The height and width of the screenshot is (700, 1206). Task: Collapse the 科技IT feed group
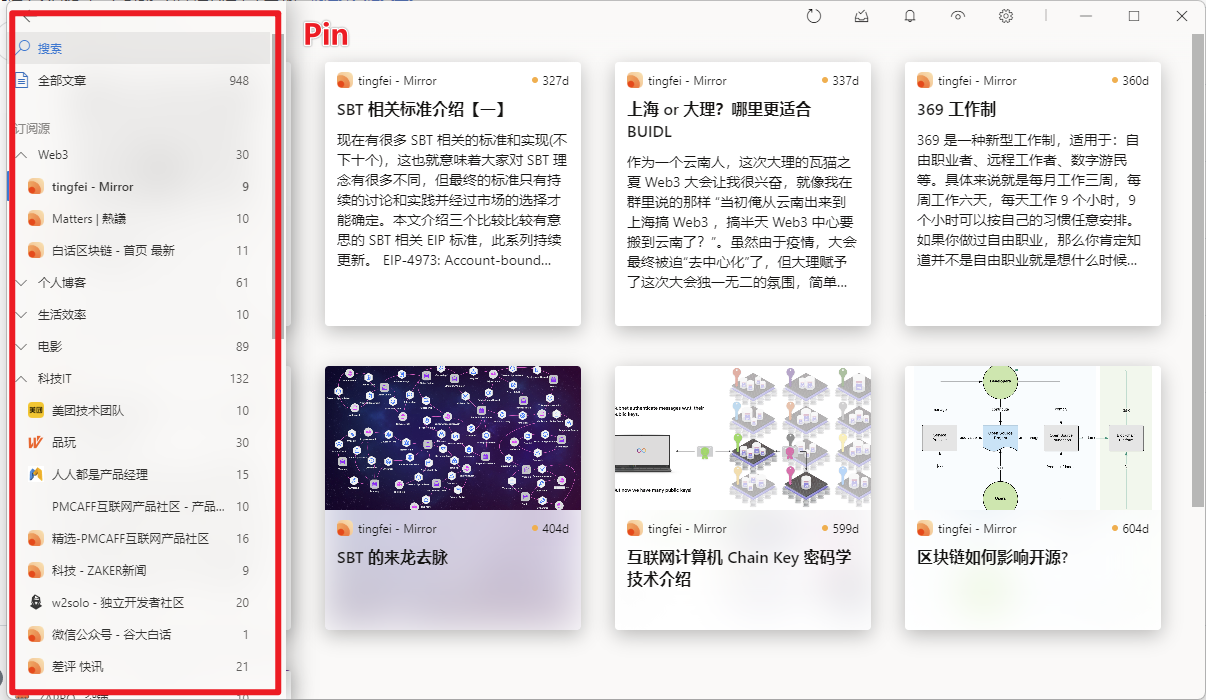pos(22,378)
